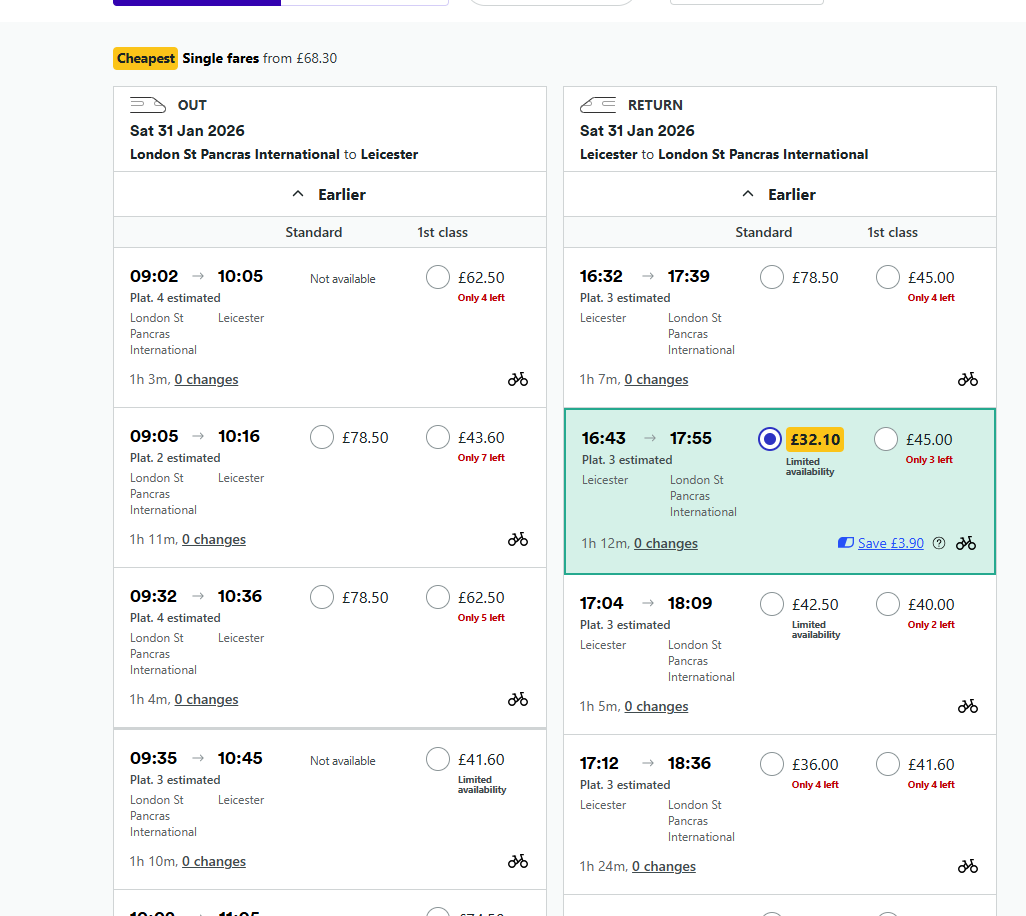Viewport: 1026px width, 916px height.
Task: Open 0 changes details for 09:02 train
Action: pyautogui.click(x=206, y=379)
